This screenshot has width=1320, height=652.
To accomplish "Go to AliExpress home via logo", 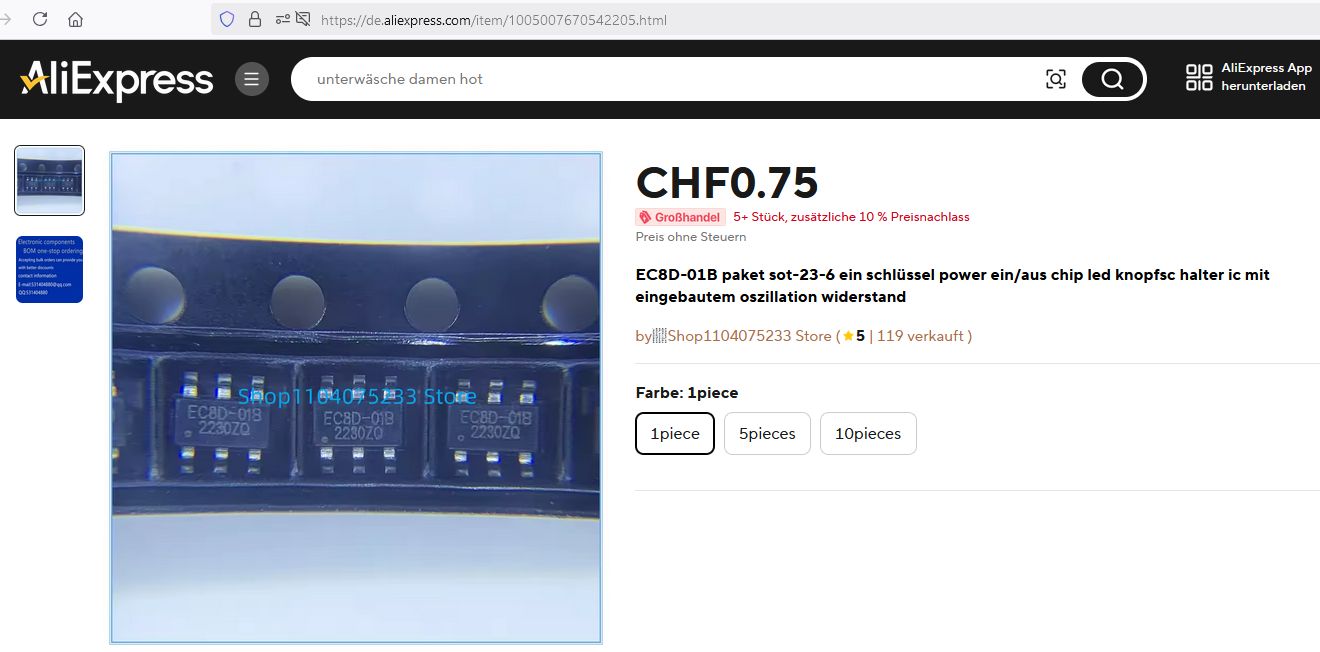I will click(116, 80).
